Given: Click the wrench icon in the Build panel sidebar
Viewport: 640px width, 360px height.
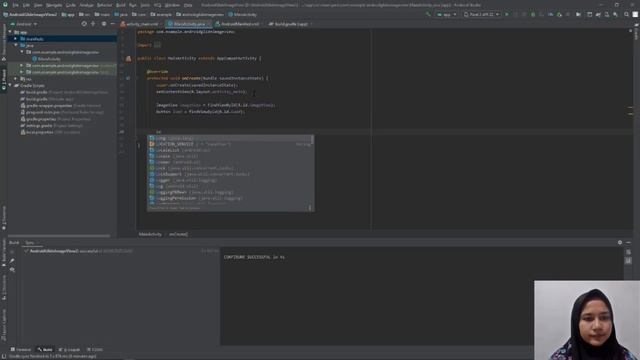Looking at the screenshot, I should coord(12,260).
